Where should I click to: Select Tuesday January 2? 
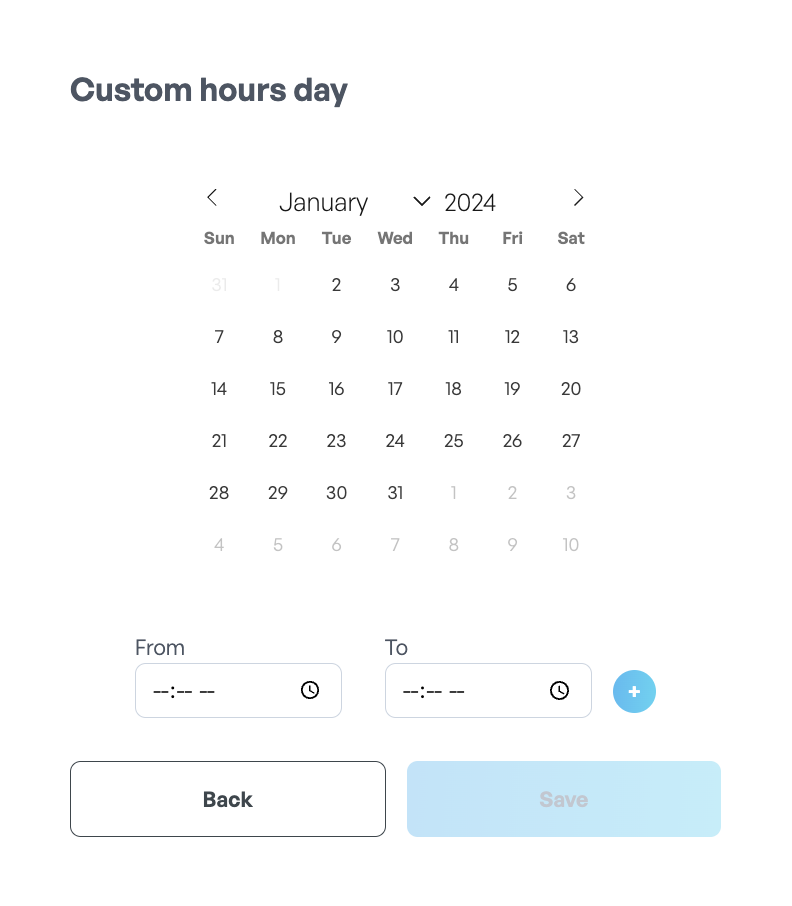336,285
